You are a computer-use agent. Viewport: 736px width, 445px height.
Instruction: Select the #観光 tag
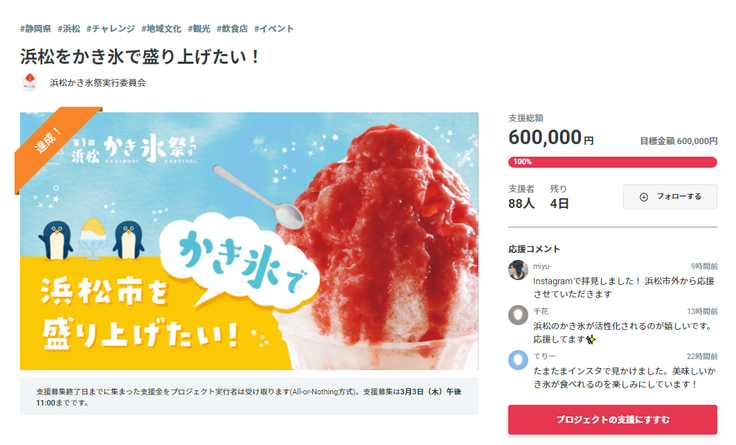(199, 29)
